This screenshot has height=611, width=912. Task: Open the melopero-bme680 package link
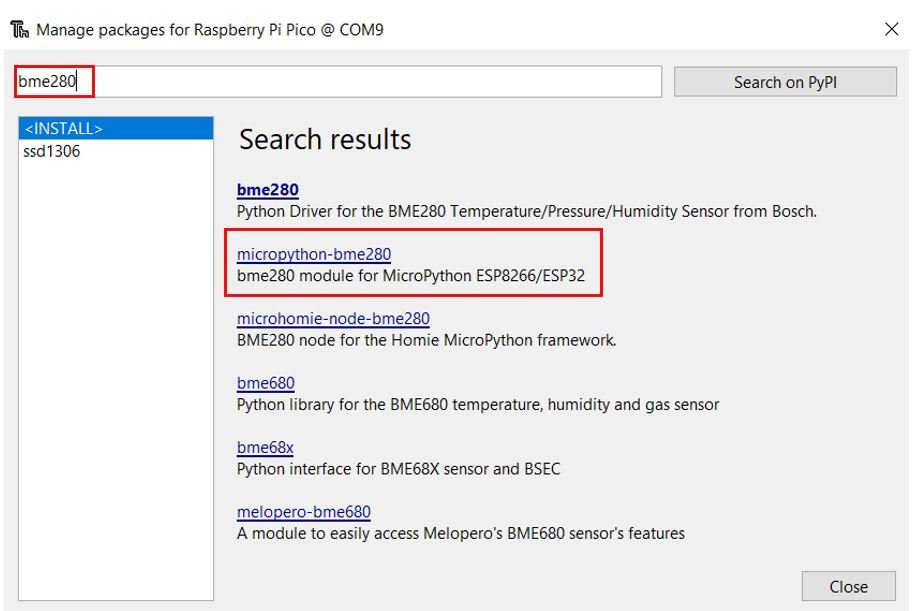click(x=304, y=511)
